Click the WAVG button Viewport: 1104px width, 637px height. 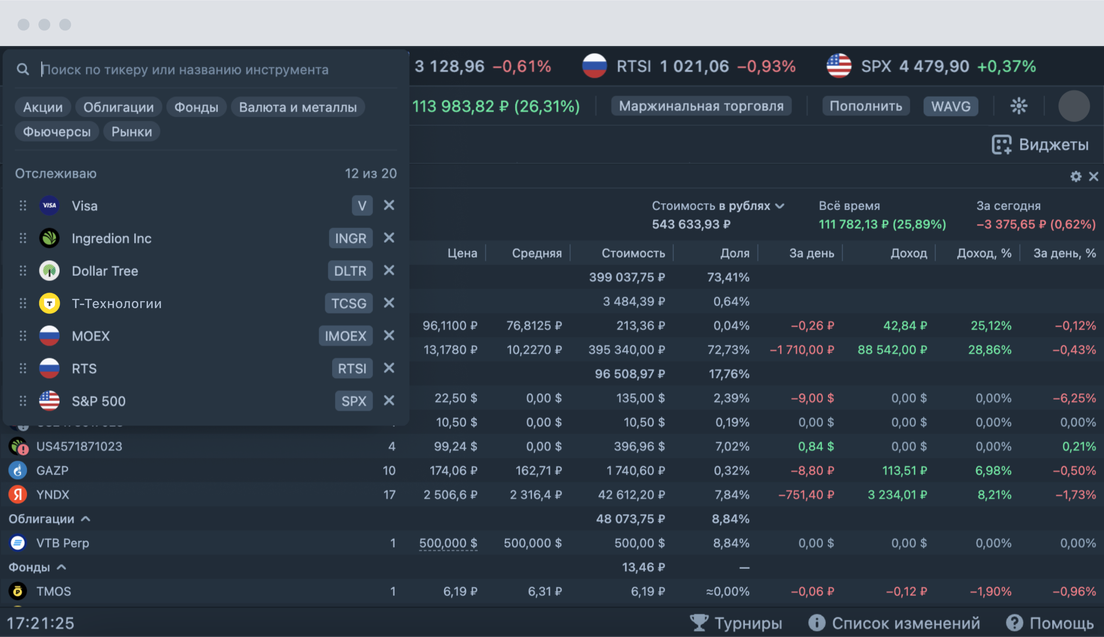[x=951, y=106]
